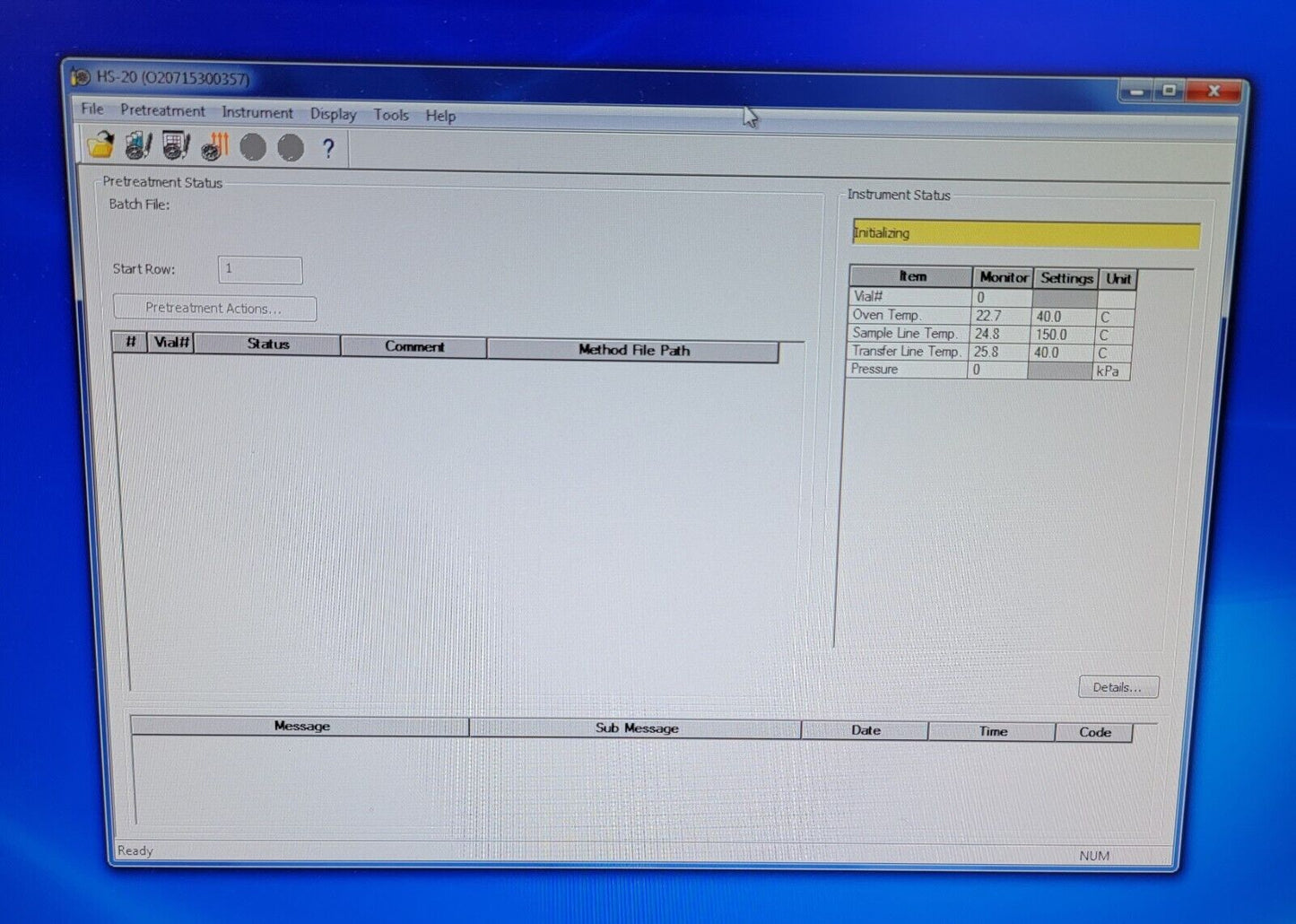Click the vials with pencil method editor icon

[x=138, y=145]
